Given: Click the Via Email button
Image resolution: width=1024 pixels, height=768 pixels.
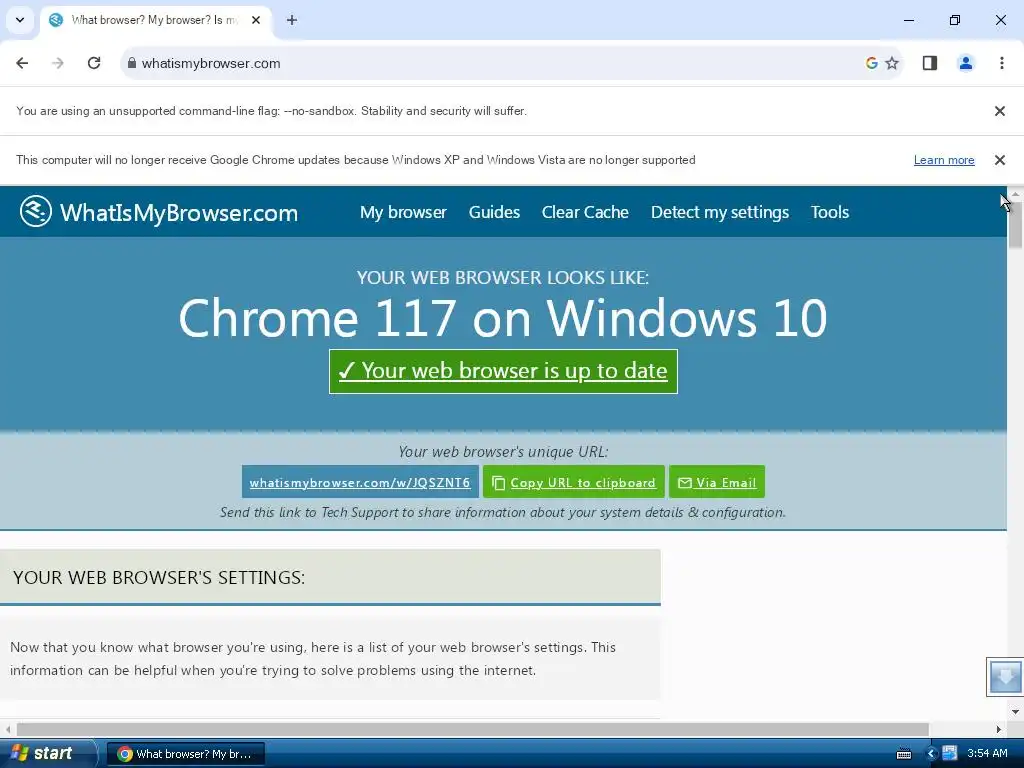Looking at the screenshot, I should (717, 482).
